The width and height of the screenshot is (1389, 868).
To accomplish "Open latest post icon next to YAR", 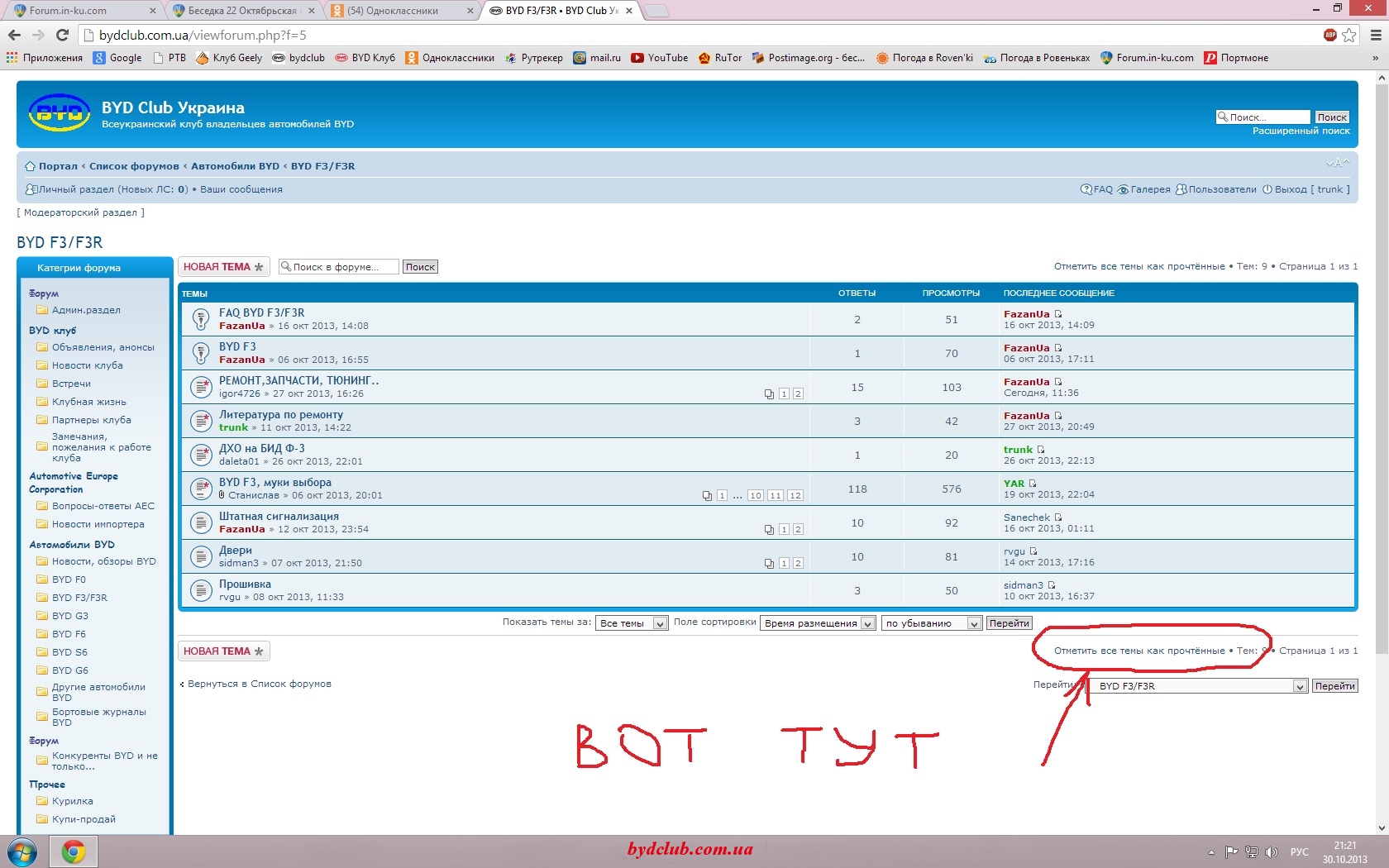I will [1033, 484].
